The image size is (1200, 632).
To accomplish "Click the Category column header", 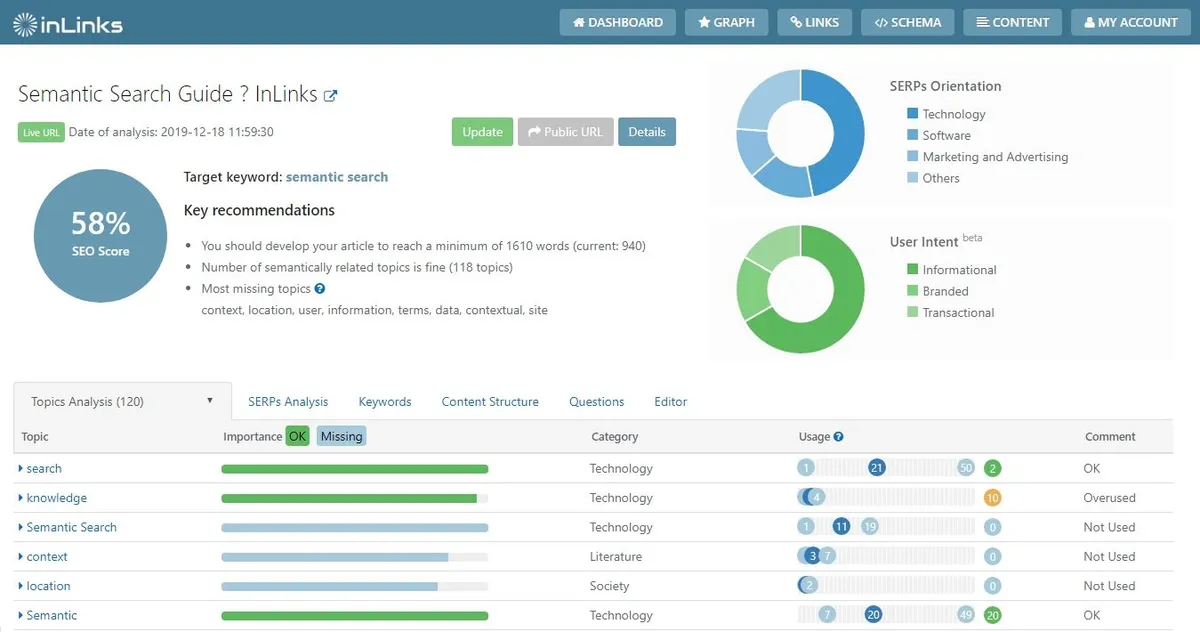I will tap(615, 437).
